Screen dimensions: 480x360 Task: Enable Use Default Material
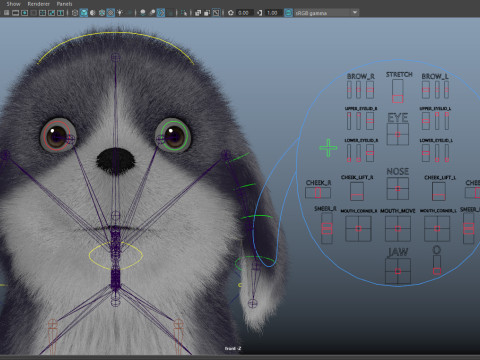pos(93,13)
